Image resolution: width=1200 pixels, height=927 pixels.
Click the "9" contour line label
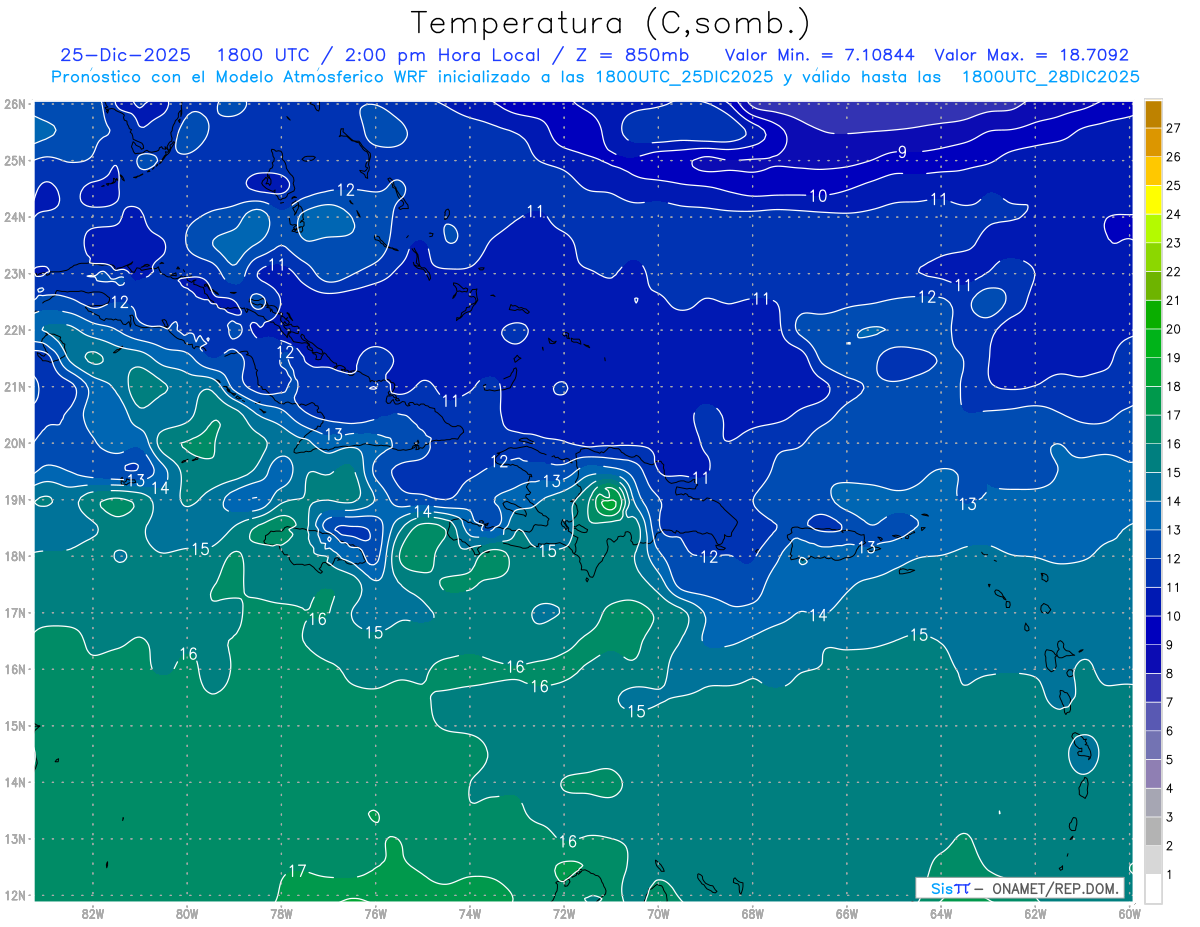click(902, 152)
